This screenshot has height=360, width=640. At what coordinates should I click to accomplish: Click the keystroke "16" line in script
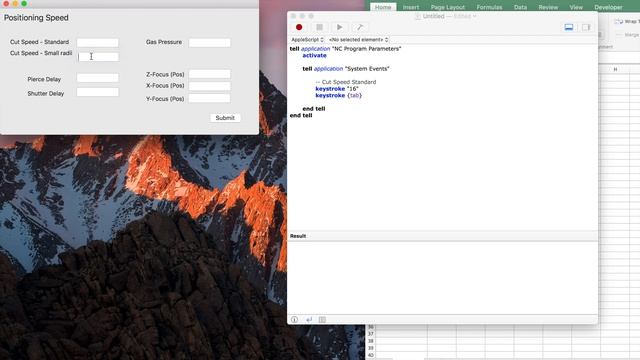pos(337,89)
